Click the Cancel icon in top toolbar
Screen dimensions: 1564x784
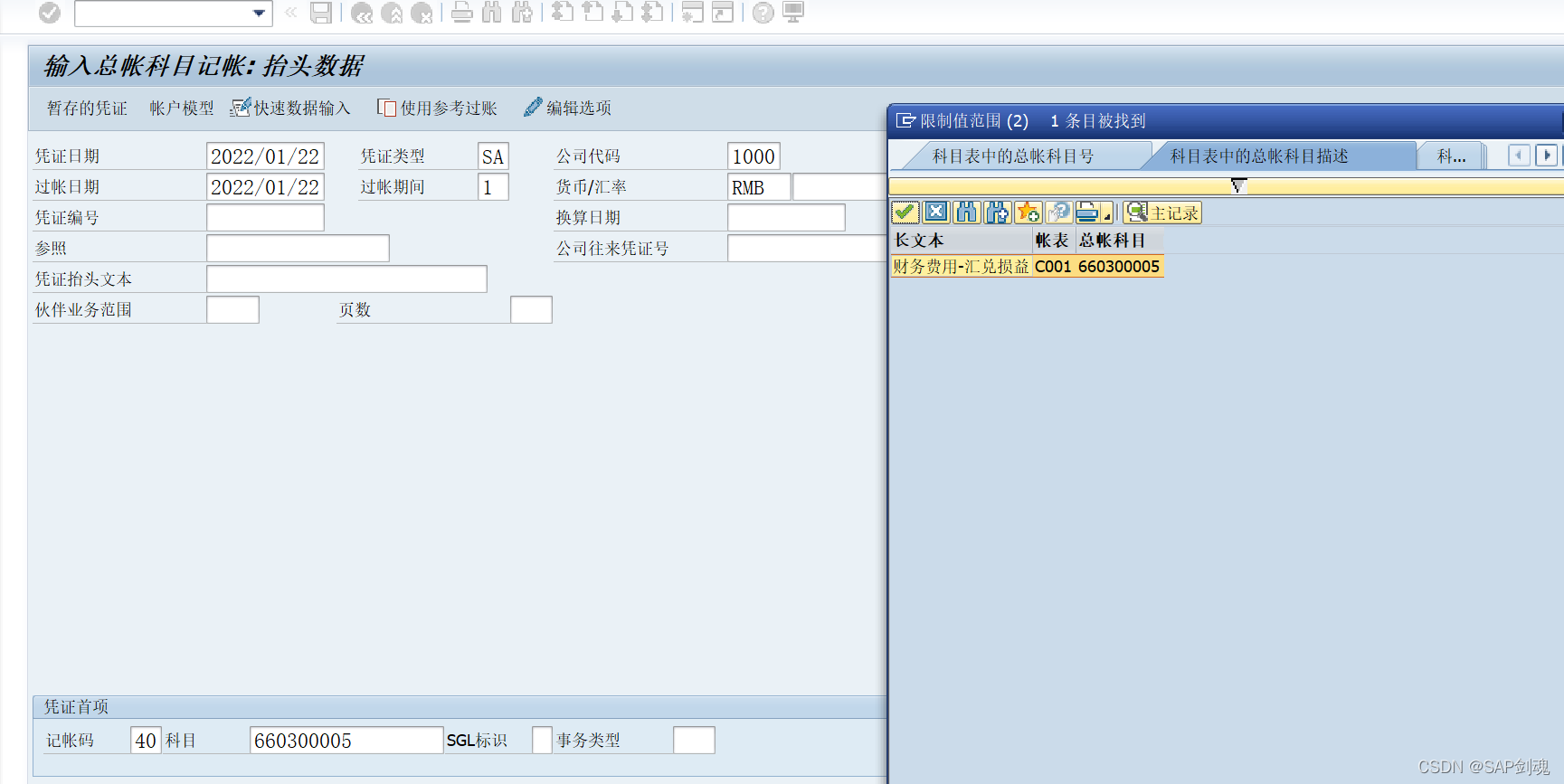(422, 13)
